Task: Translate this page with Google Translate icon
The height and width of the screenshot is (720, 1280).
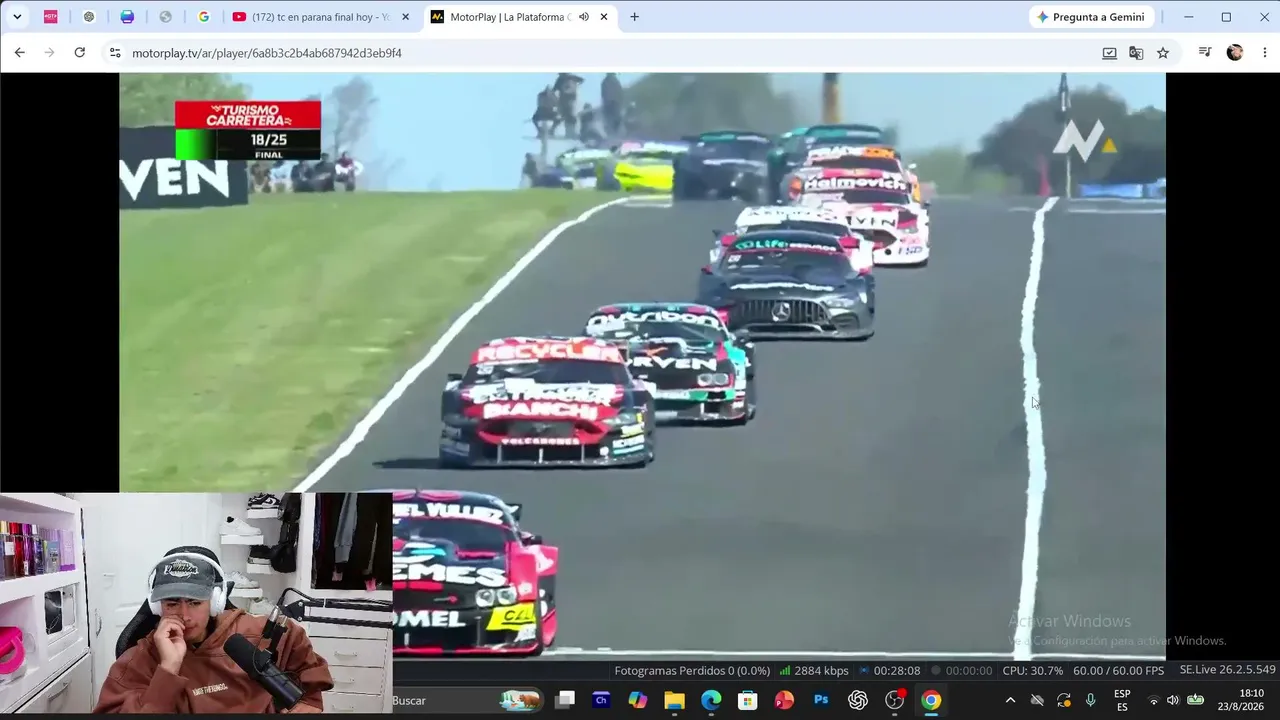Action: [1136, 53]
